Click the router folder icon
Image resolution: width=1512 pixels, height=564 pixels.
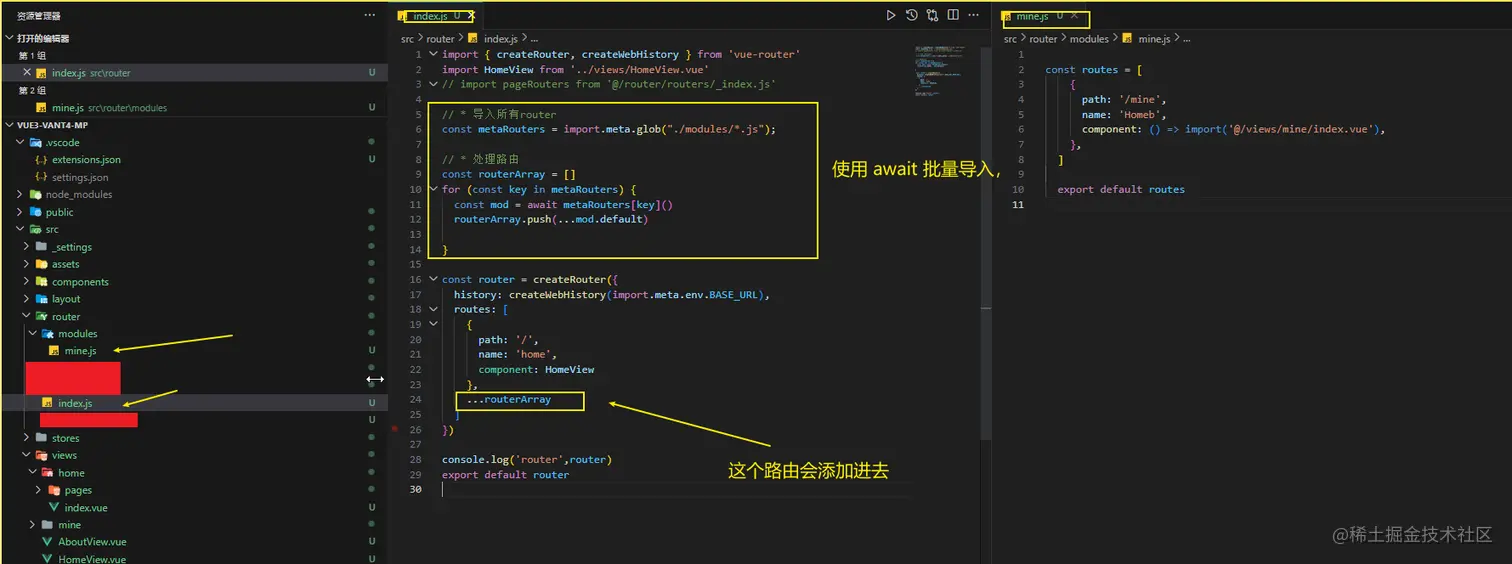(x=42, y=316)
